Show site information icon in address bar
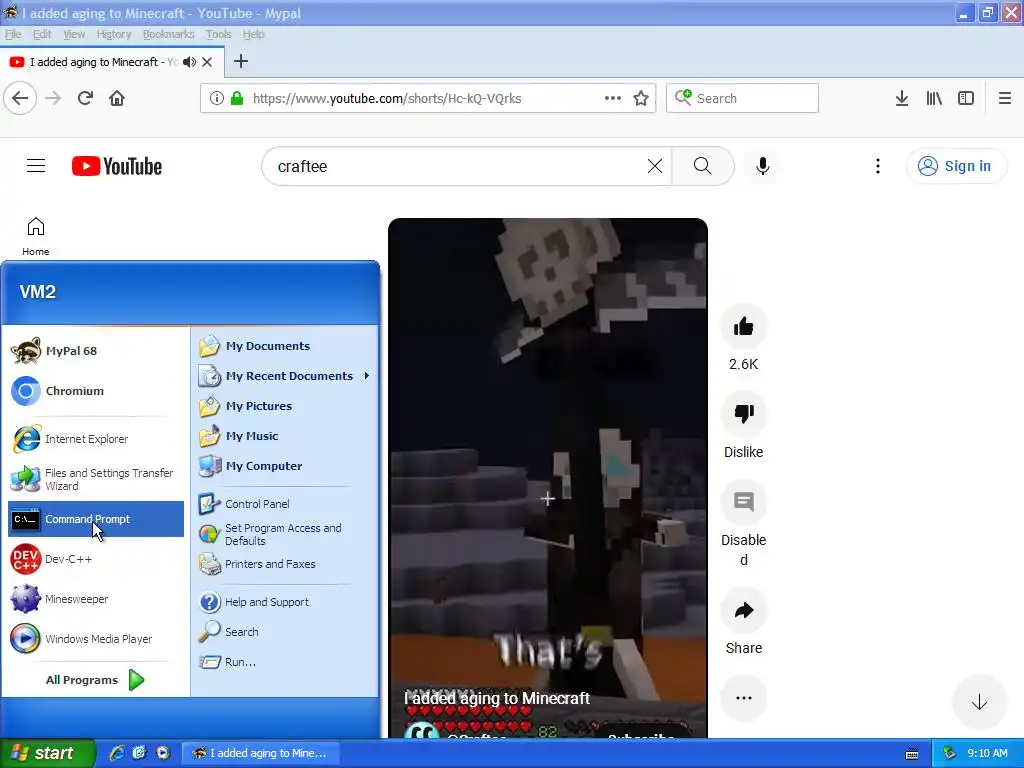1024x768 pixels. tap(216, 99)
